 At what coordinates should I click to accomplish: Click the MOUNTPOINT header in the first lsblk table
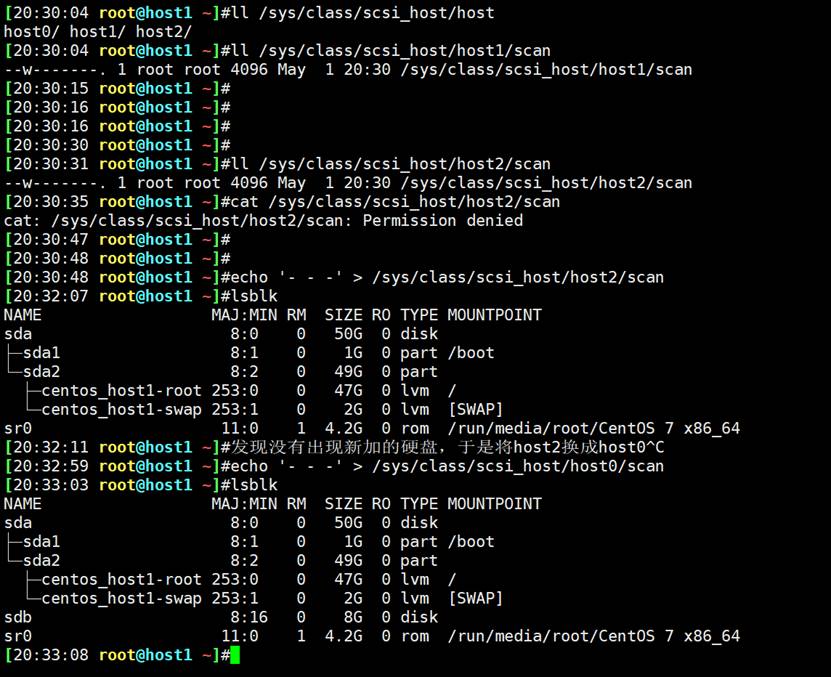[x=494, y=315]
